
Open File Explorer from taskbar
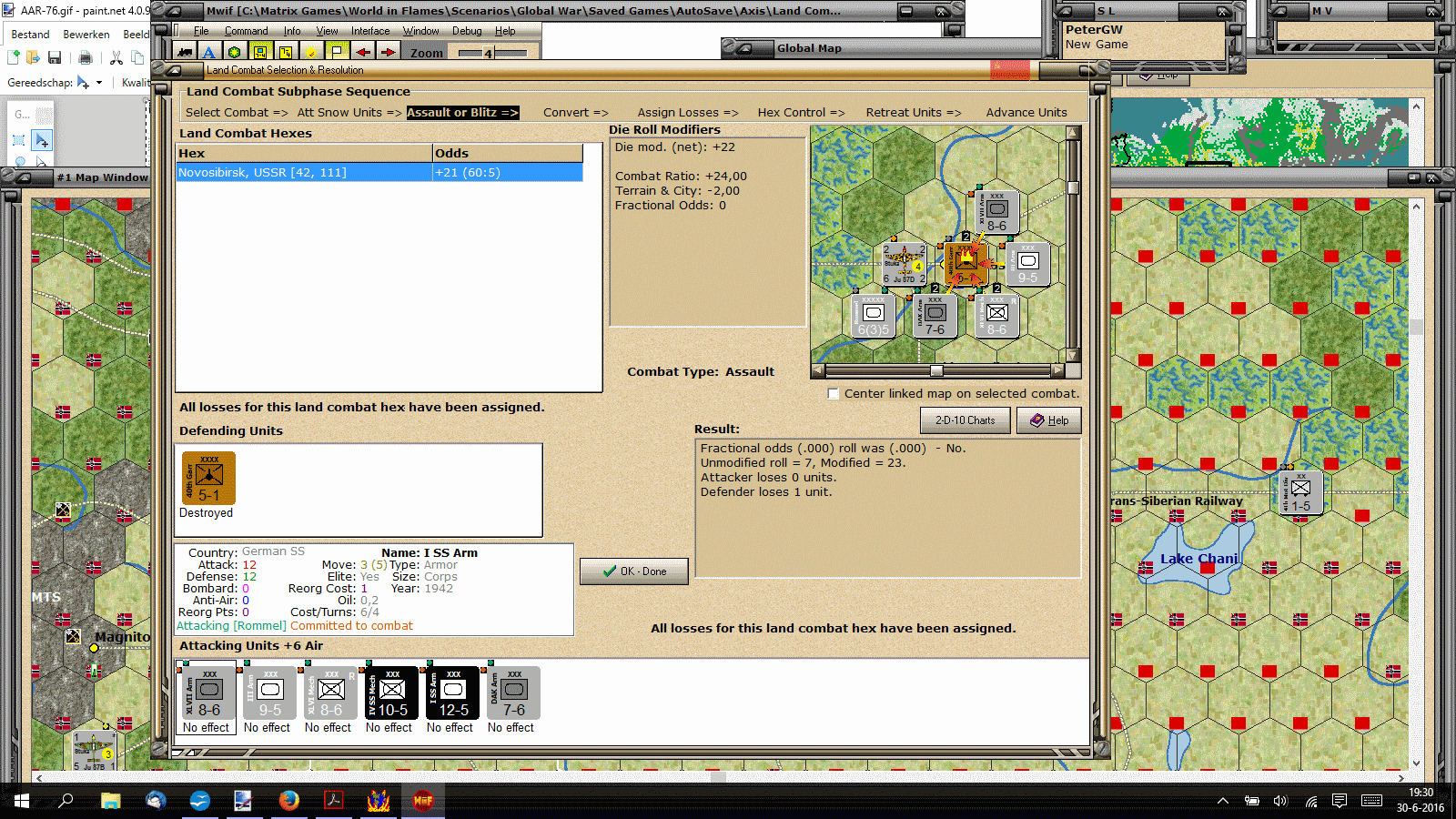click(x=111, y=800)
